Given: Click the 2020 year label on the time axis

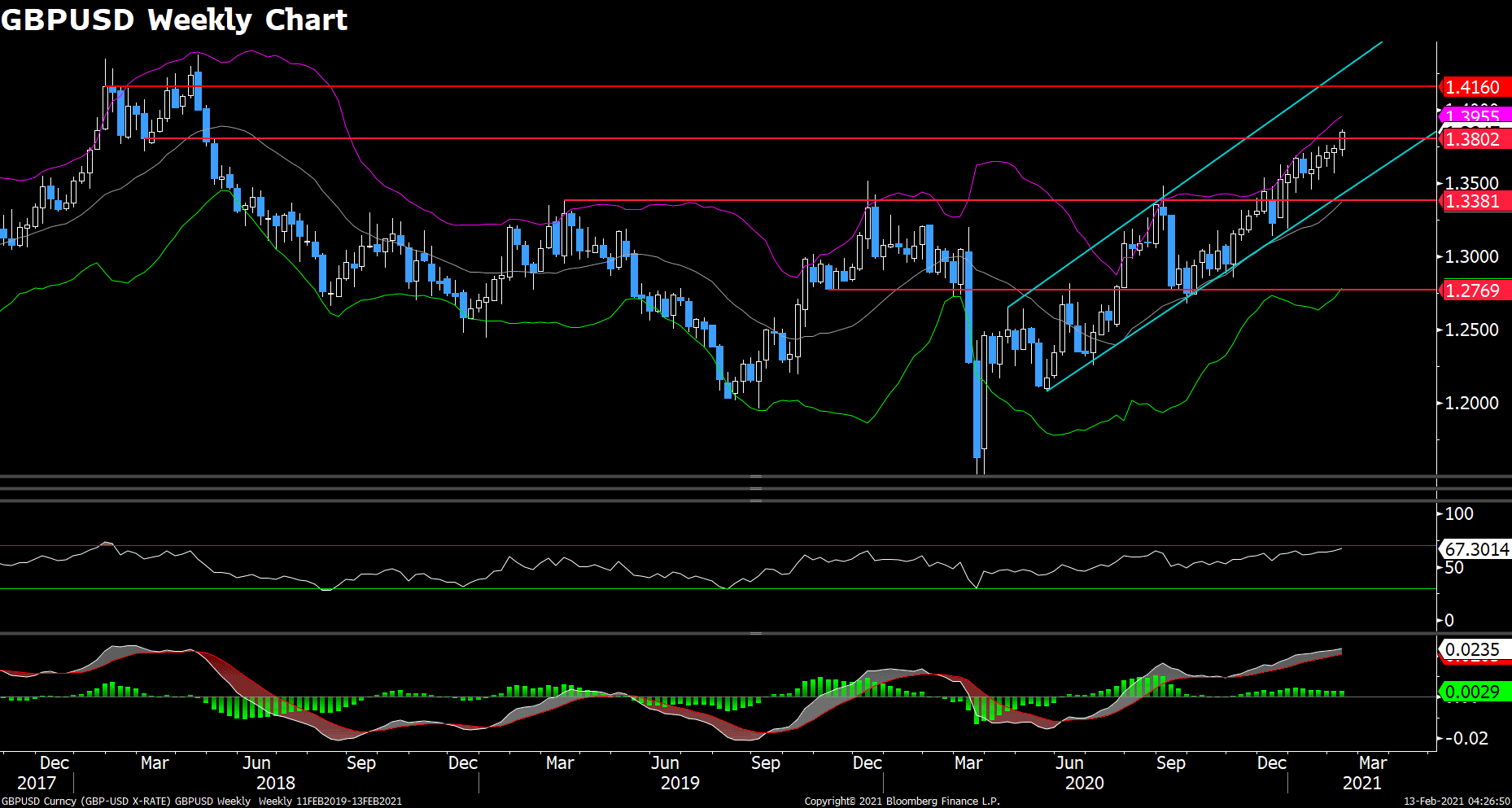Looking at the screenshot, I should pyautogui.click(x=1085, y=783).
